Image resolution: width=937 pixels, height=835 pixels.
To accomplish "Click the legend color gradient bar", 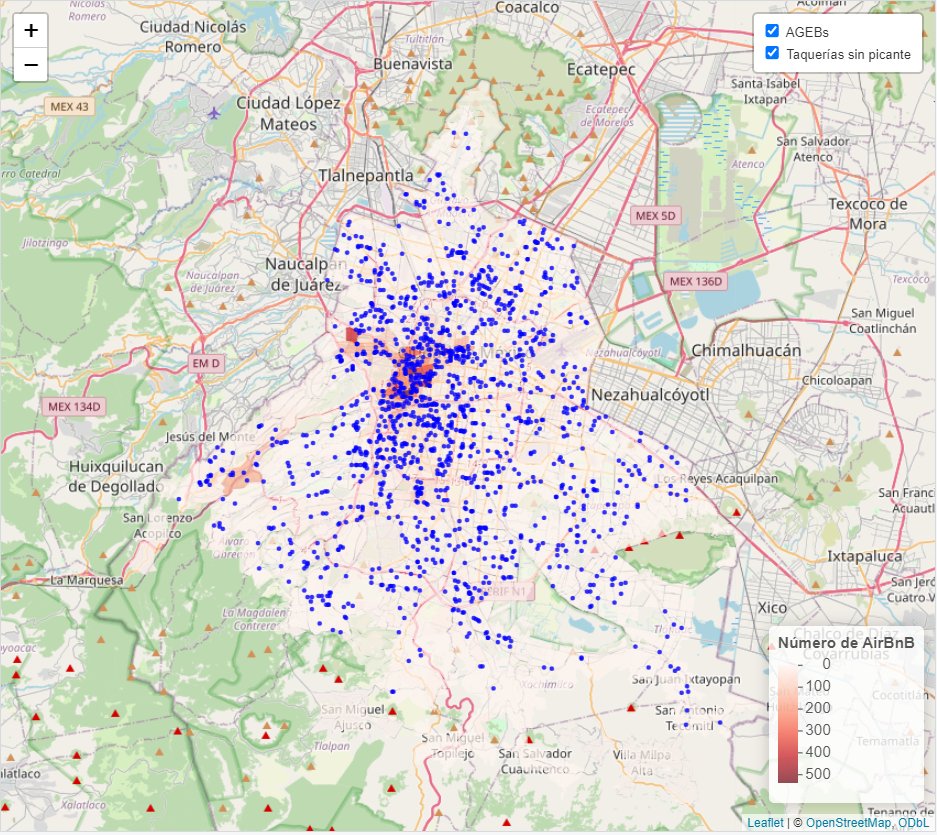I will pyautogui.click(x=788, y=724).
